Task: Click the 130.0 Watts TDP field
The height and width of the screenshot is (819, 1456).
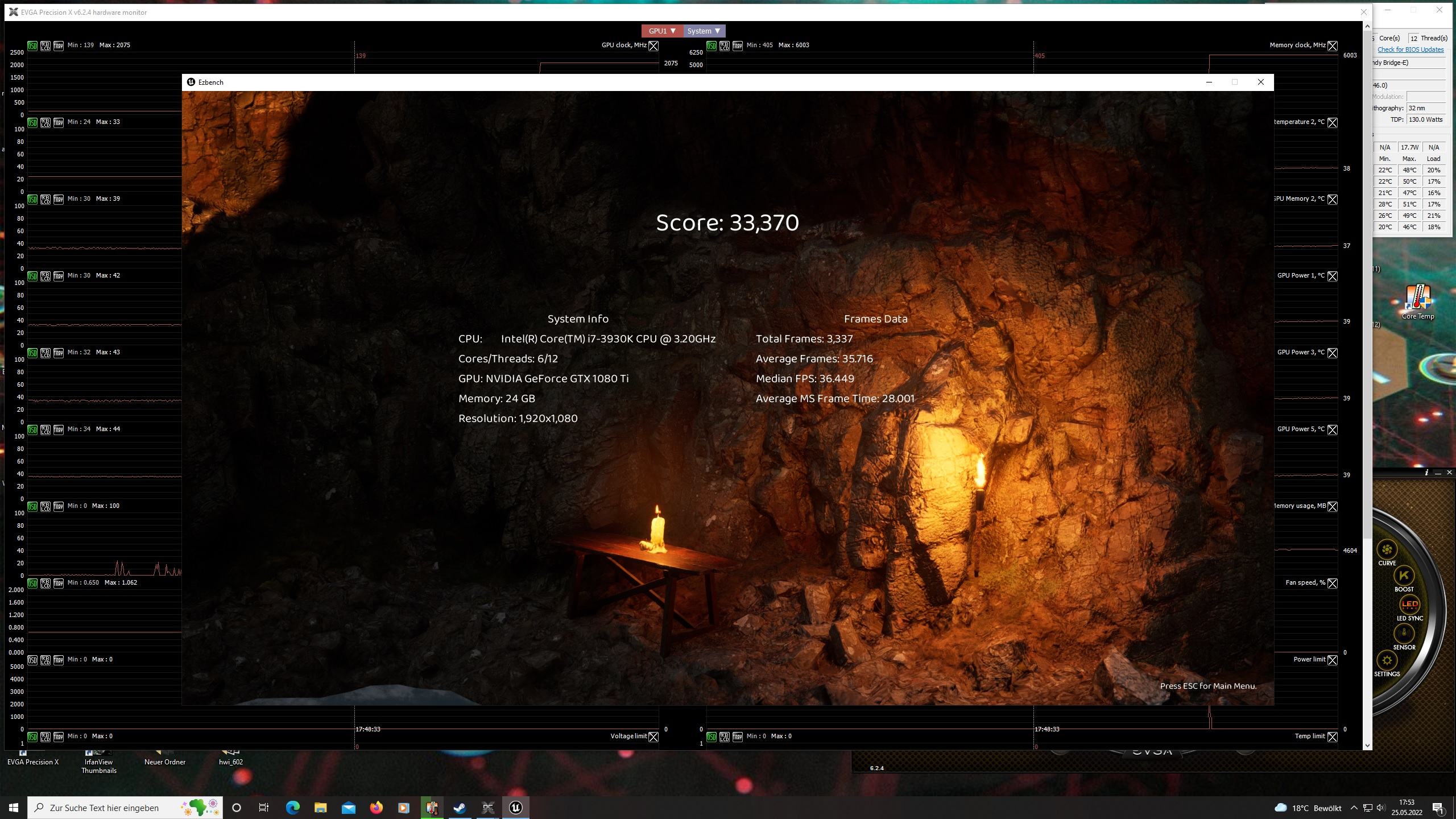Action: [1426, 119]
